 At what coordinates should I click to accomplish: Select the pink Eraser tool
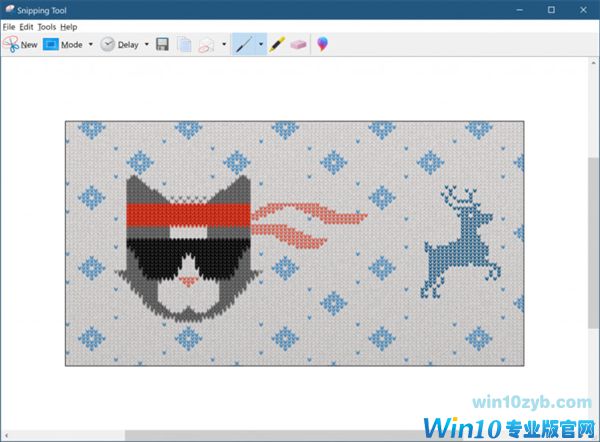pos(298,44)
